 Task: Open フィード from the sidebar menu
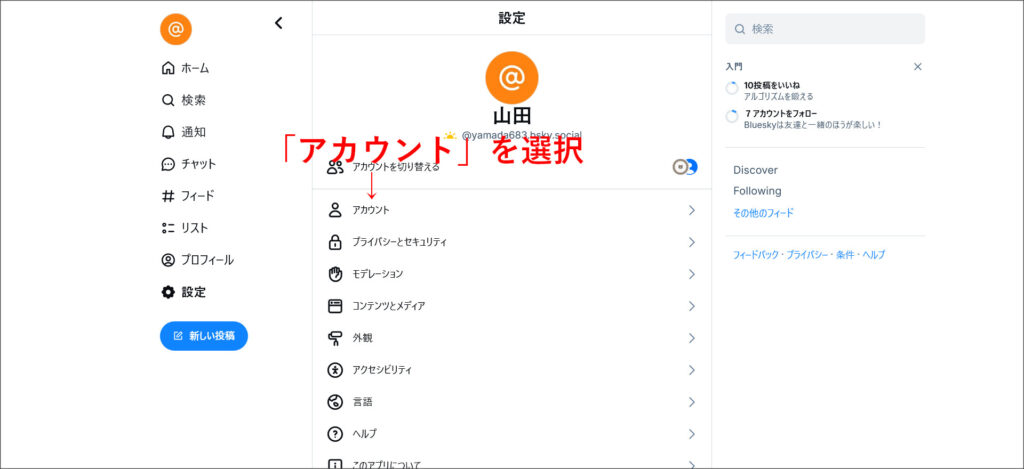(x=198, y=196)
